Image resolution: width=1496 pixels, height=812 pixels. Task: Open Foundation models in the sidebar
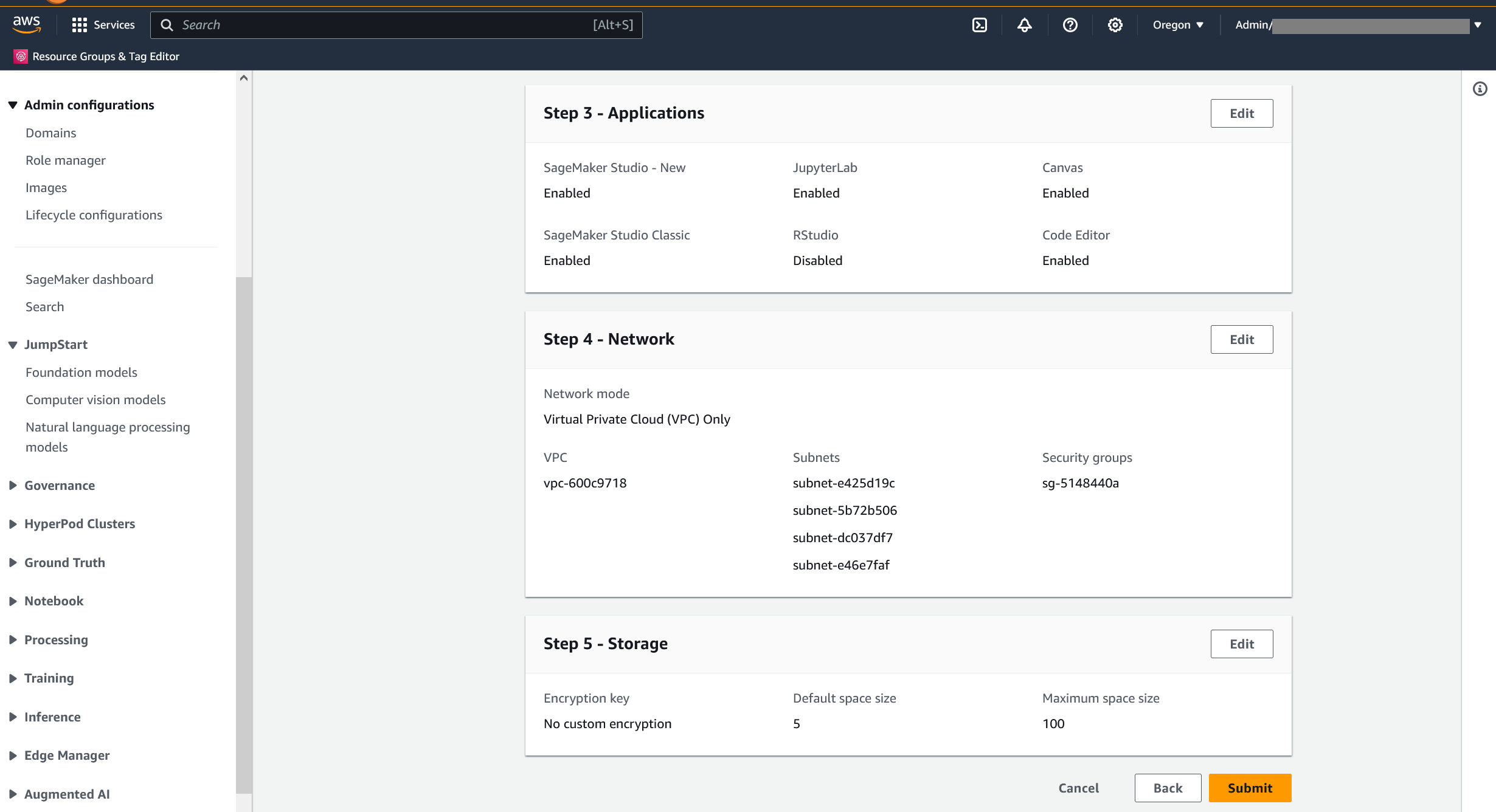pyautogui.click(x=81, y=373)
